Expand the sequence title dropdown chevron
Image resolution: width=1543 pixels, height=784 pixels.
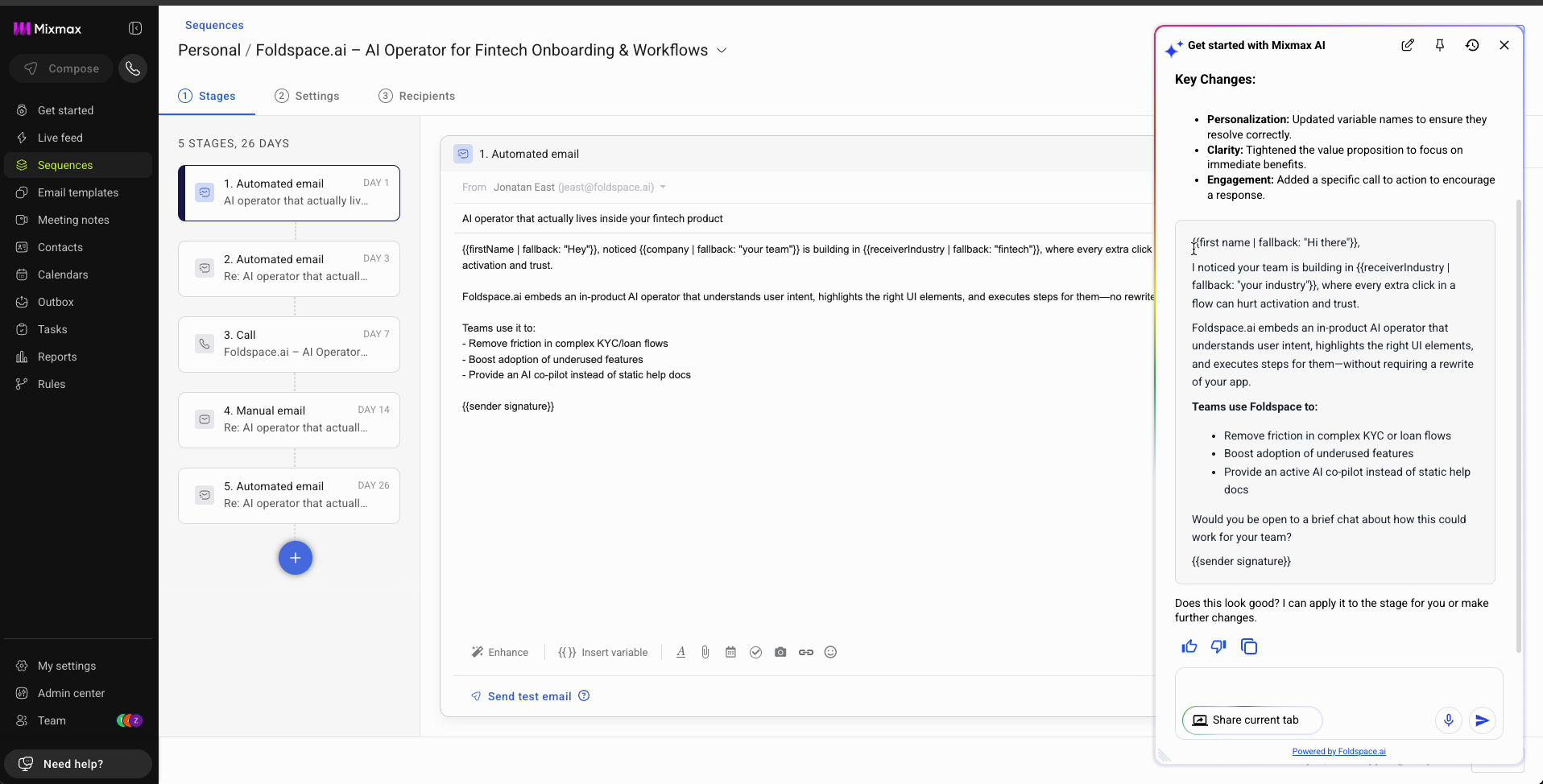point(722,50)
